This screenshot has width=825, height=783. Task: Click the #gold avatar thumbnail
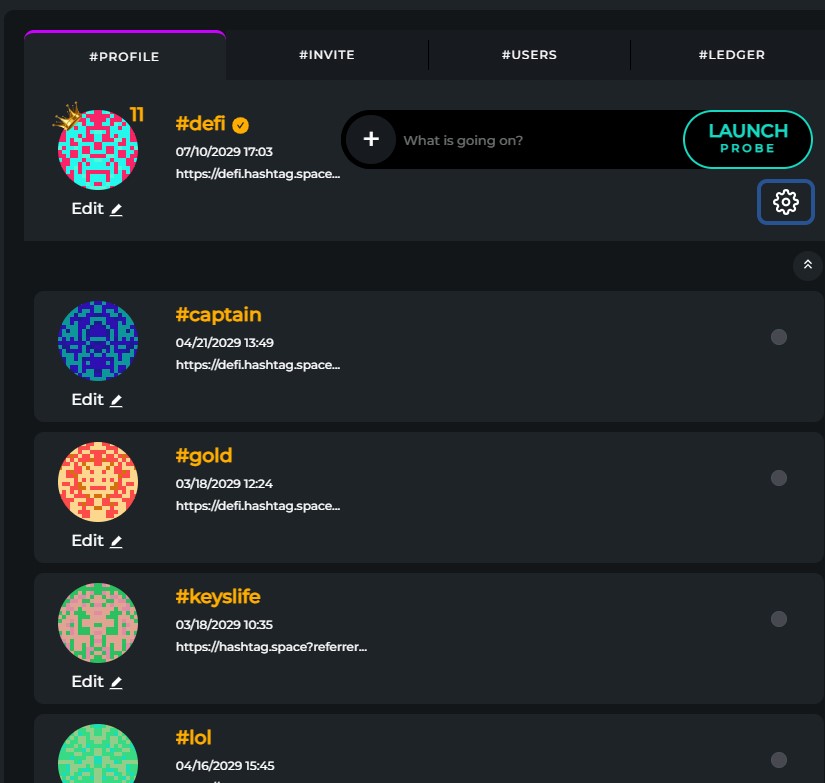(x=98, y=482)
